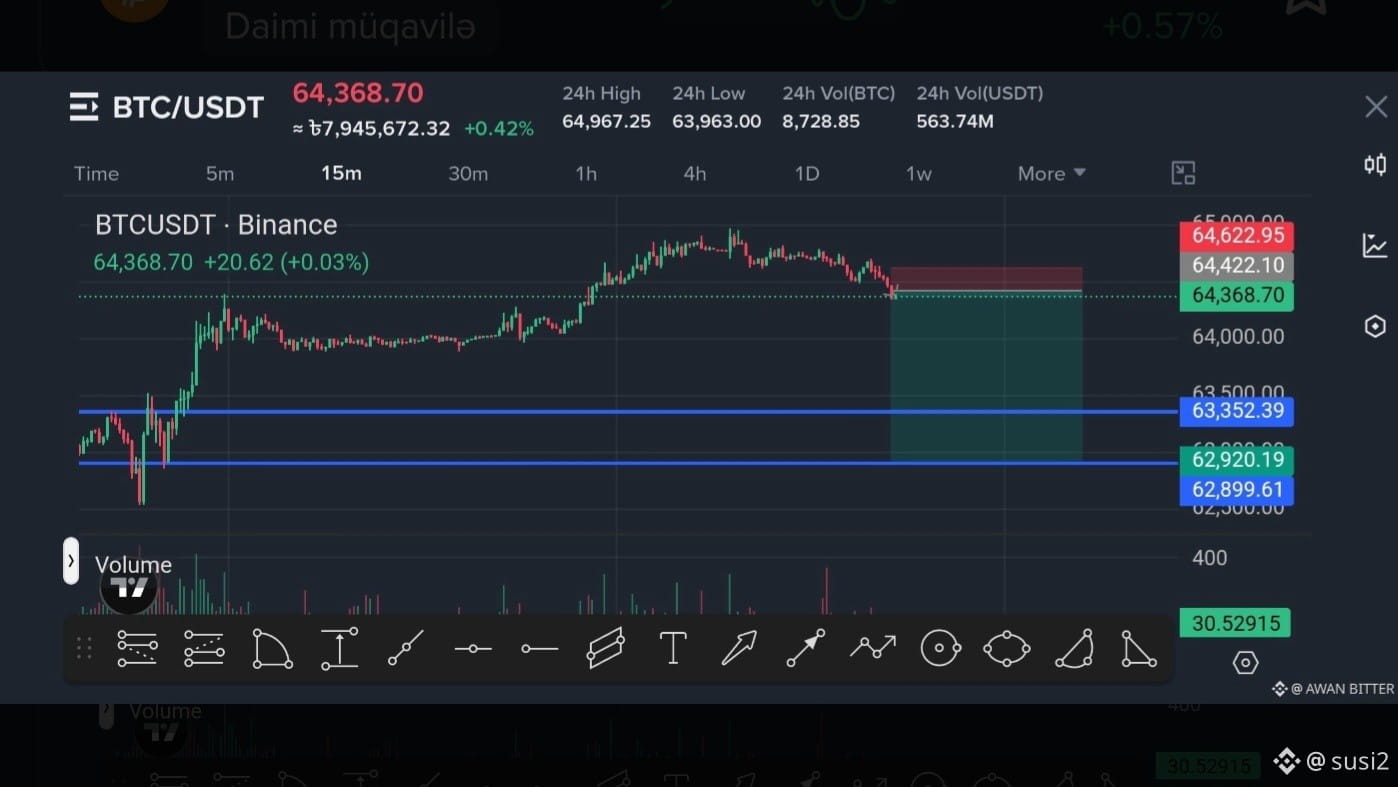This screenshot has height=787, width=1398.
Task: Click the grey 64,422.10 entry price label
Action: click(x=1237, y=266)
